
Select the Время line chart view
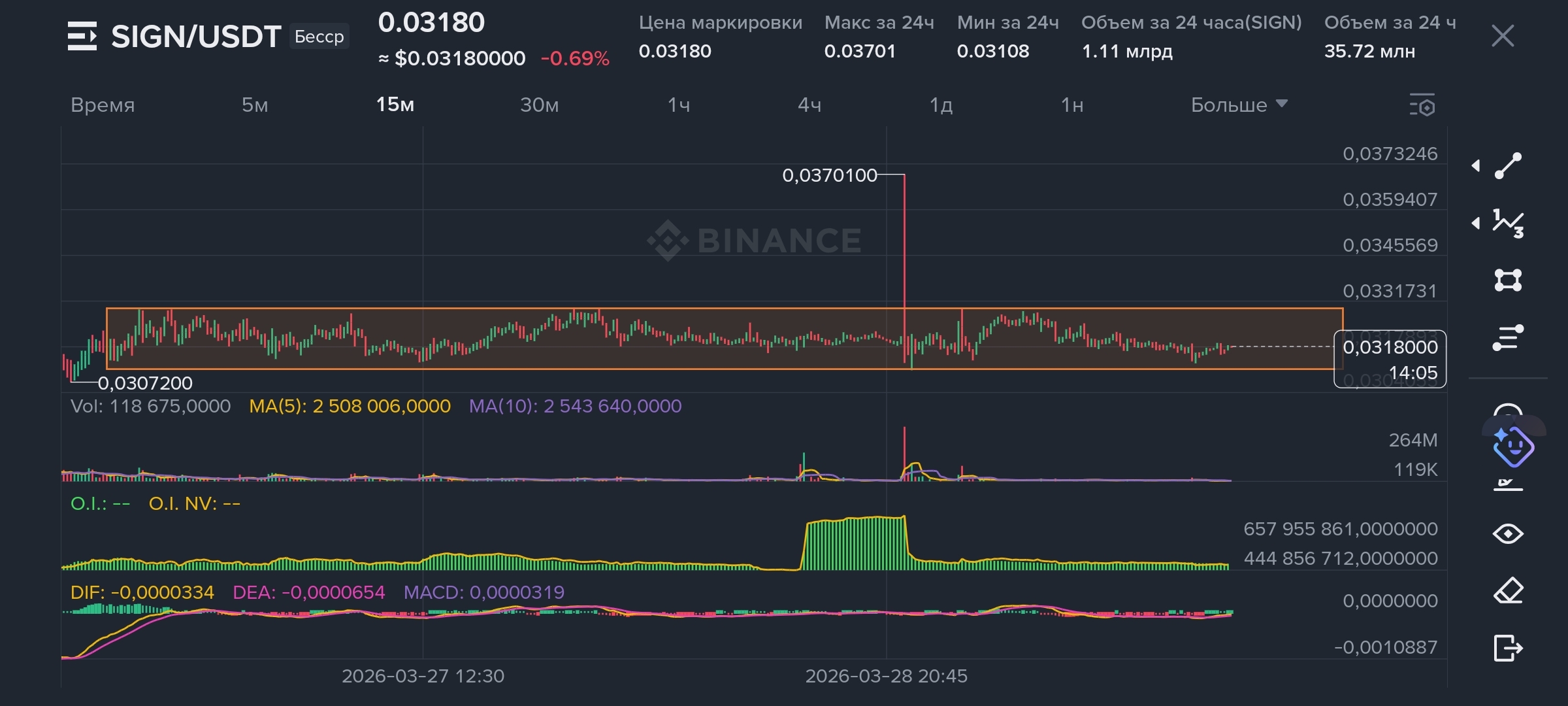pos(103,105)
